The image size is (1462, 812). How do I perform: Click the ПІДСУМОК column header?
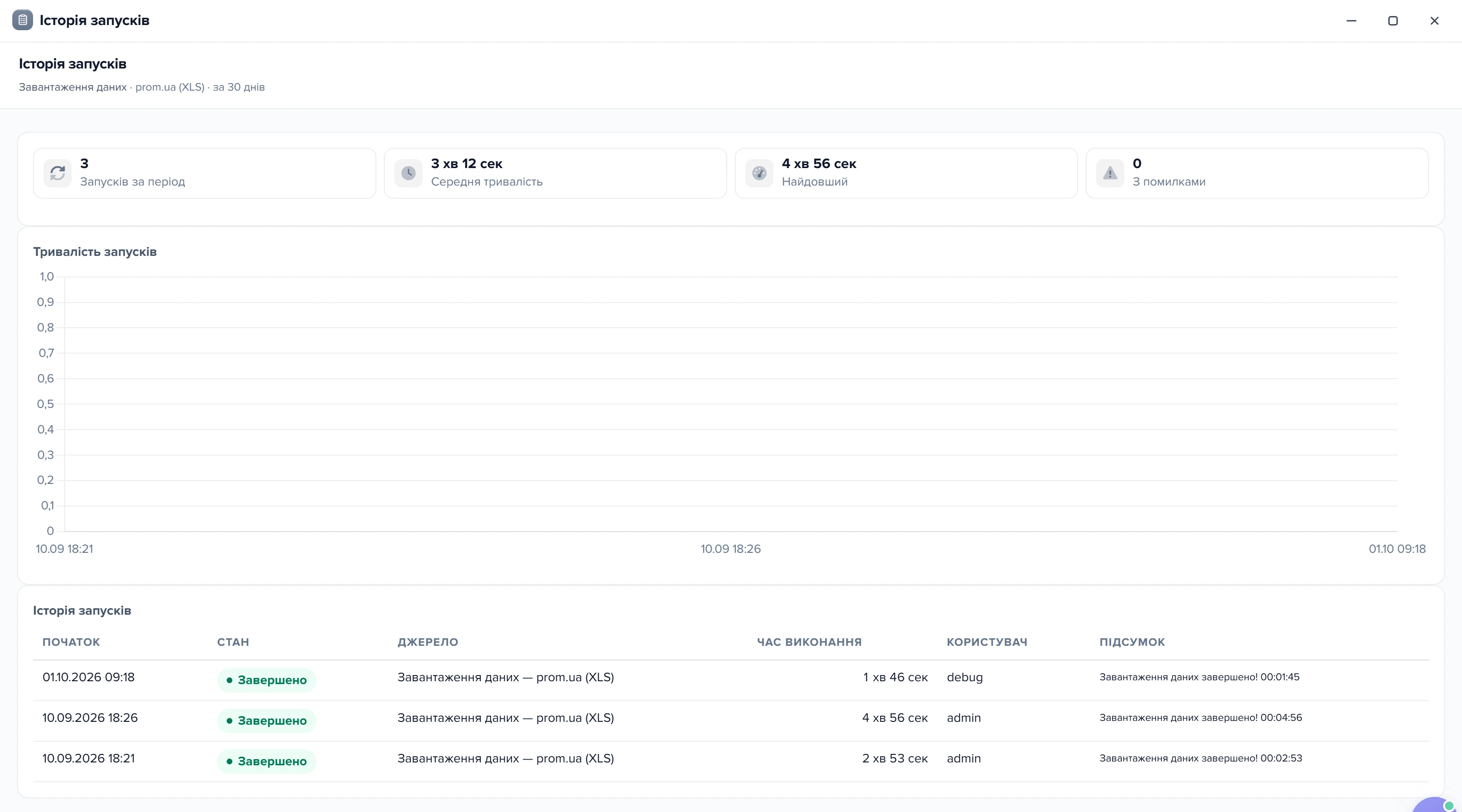pos(1132,642)
